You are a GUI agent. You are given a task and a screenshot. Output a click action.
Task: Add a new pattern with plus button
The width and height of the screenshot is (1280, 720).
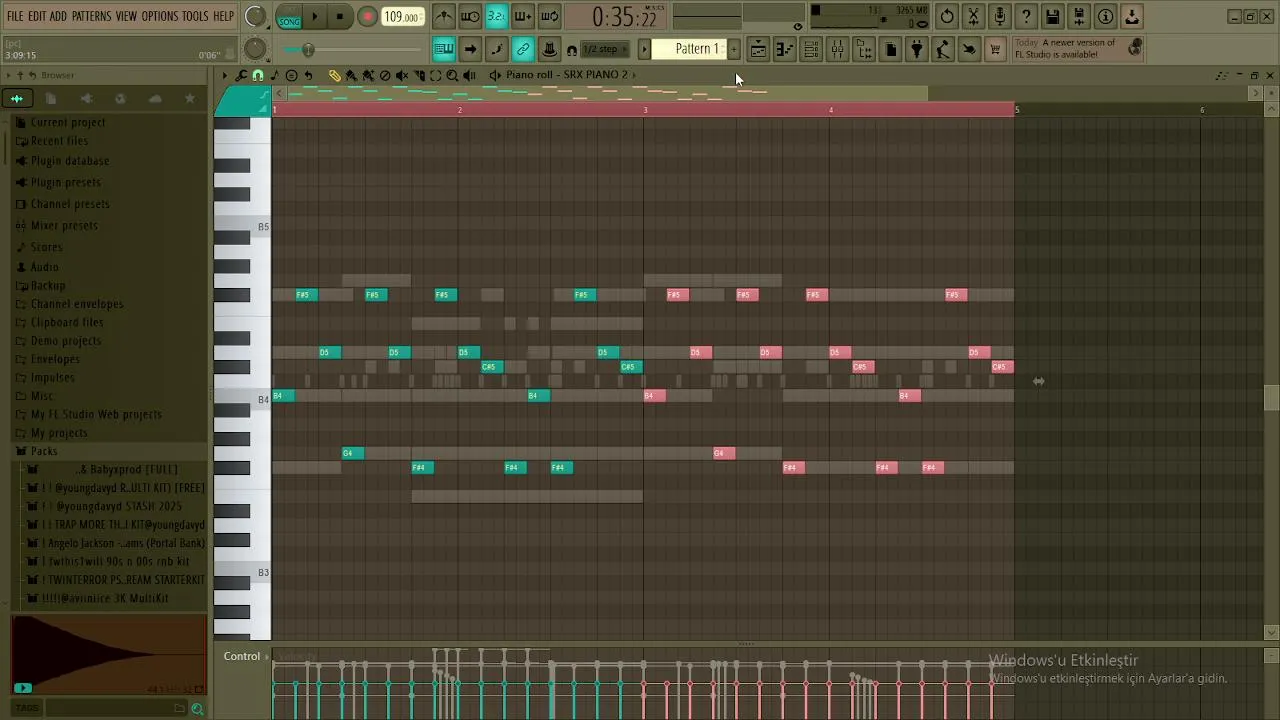point(734,49)
